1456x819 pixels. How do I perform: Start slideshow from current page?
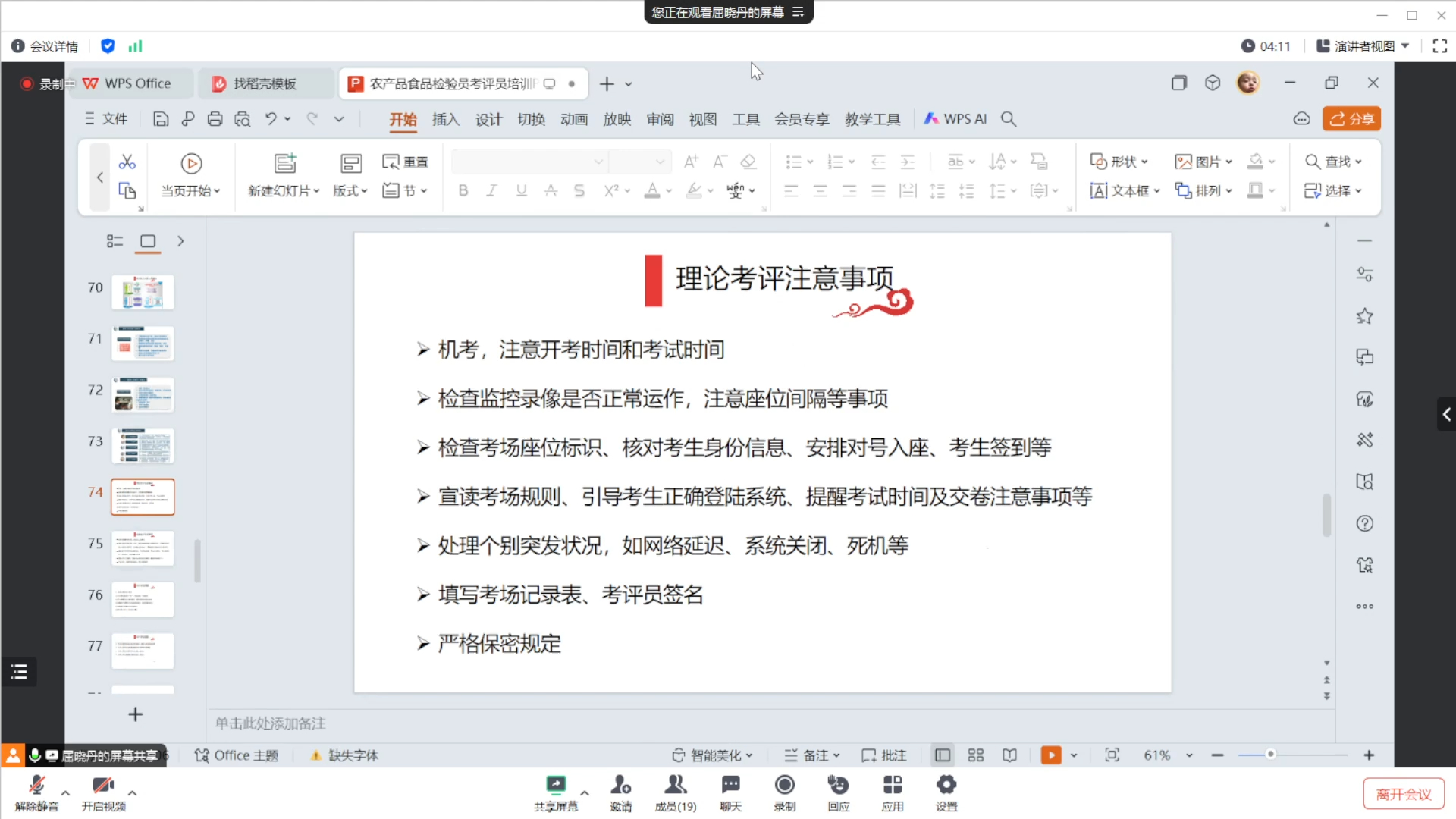tap(191, 163)
